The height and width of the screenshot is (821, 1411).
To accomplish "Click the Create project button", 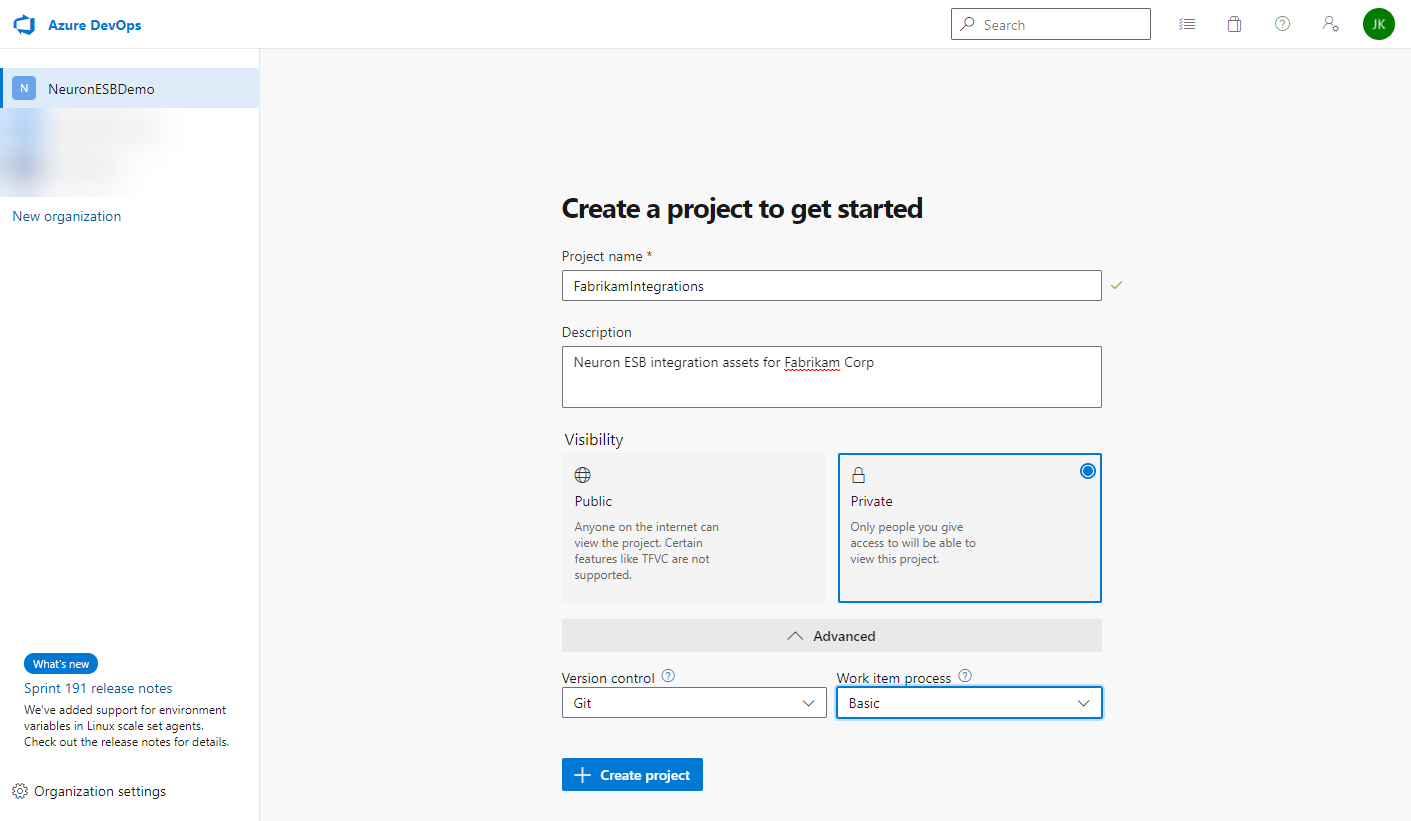I will click(632, 775).
